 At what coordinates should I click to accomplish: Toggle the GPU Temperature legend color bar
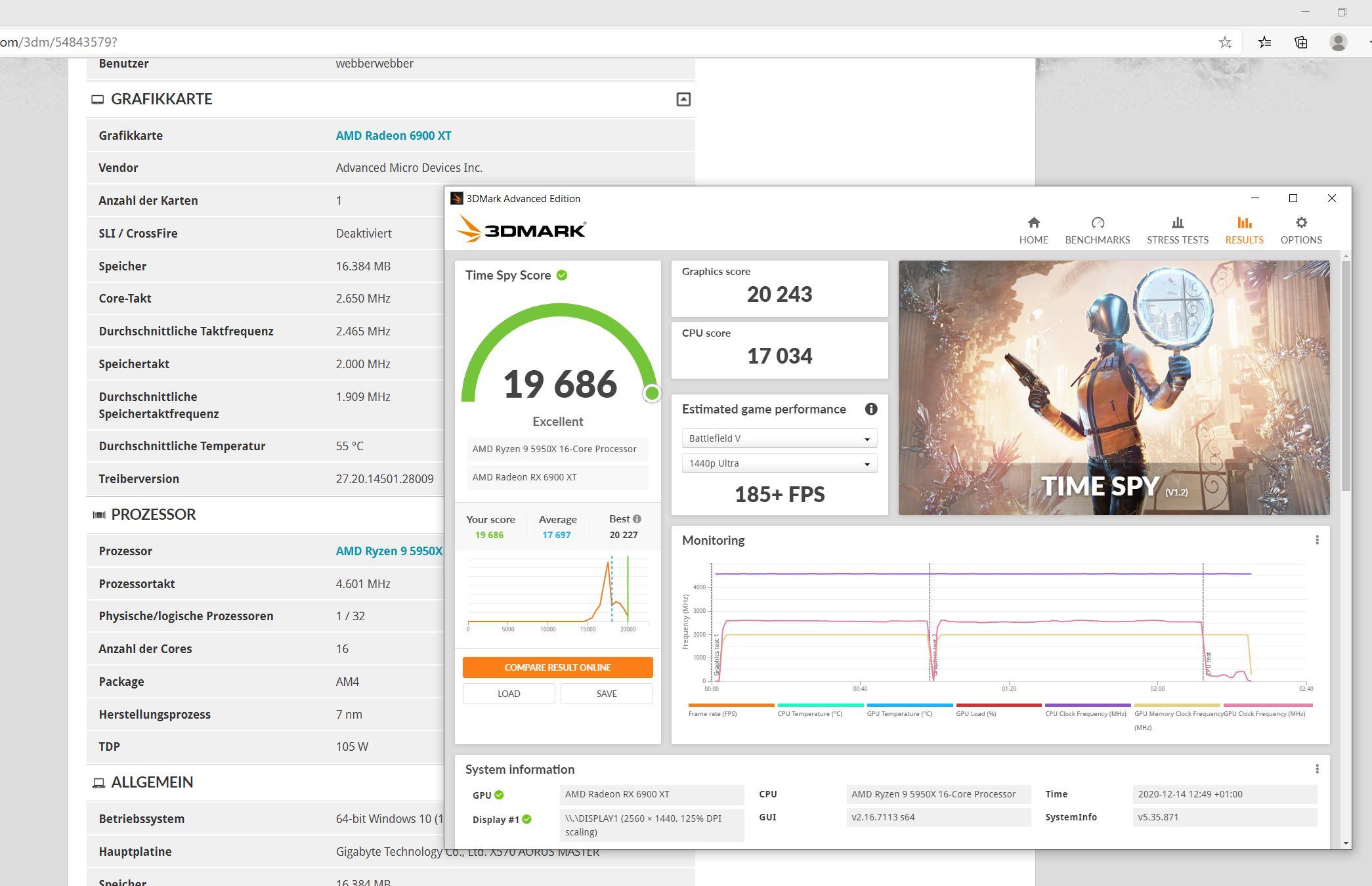909,705
